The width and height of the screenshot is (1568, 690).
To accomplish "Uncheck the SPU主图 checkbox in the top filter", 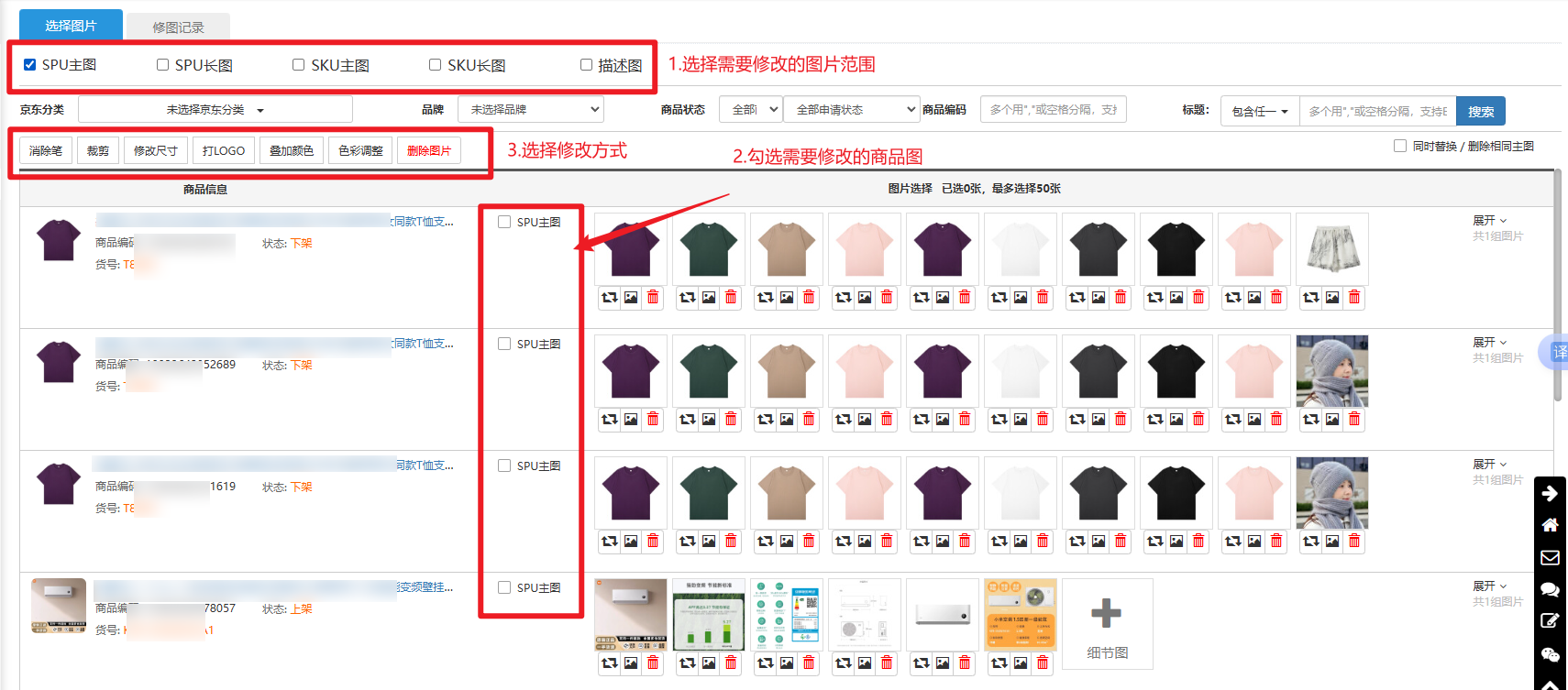I will tap(30, 65).
